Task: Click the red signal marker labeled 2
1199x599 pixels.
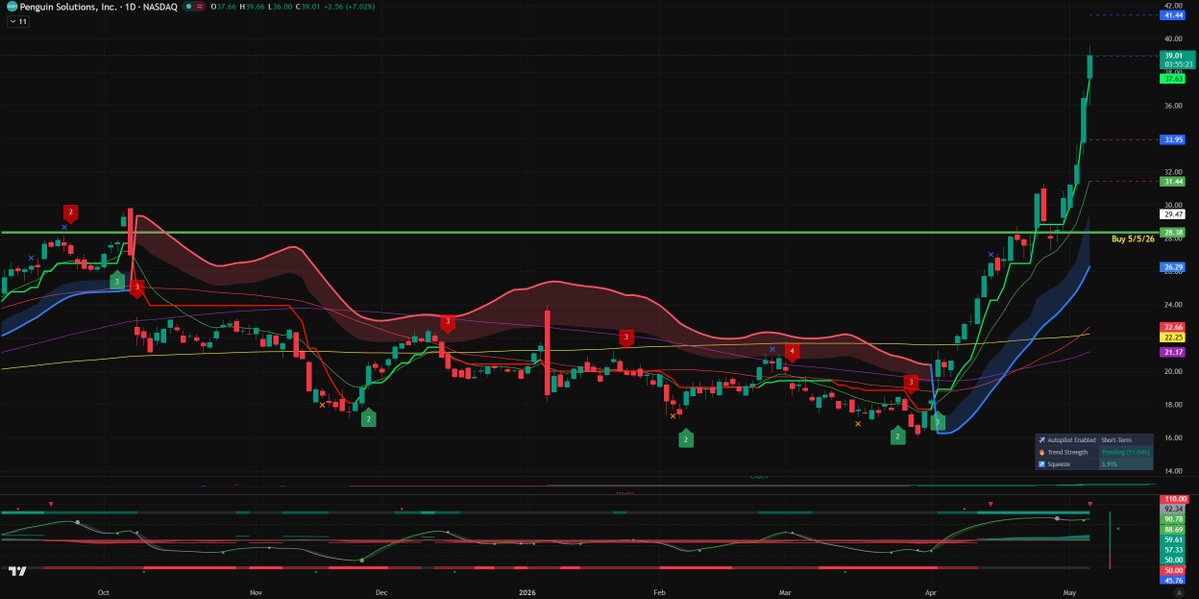Action: [x=70, y=212]
